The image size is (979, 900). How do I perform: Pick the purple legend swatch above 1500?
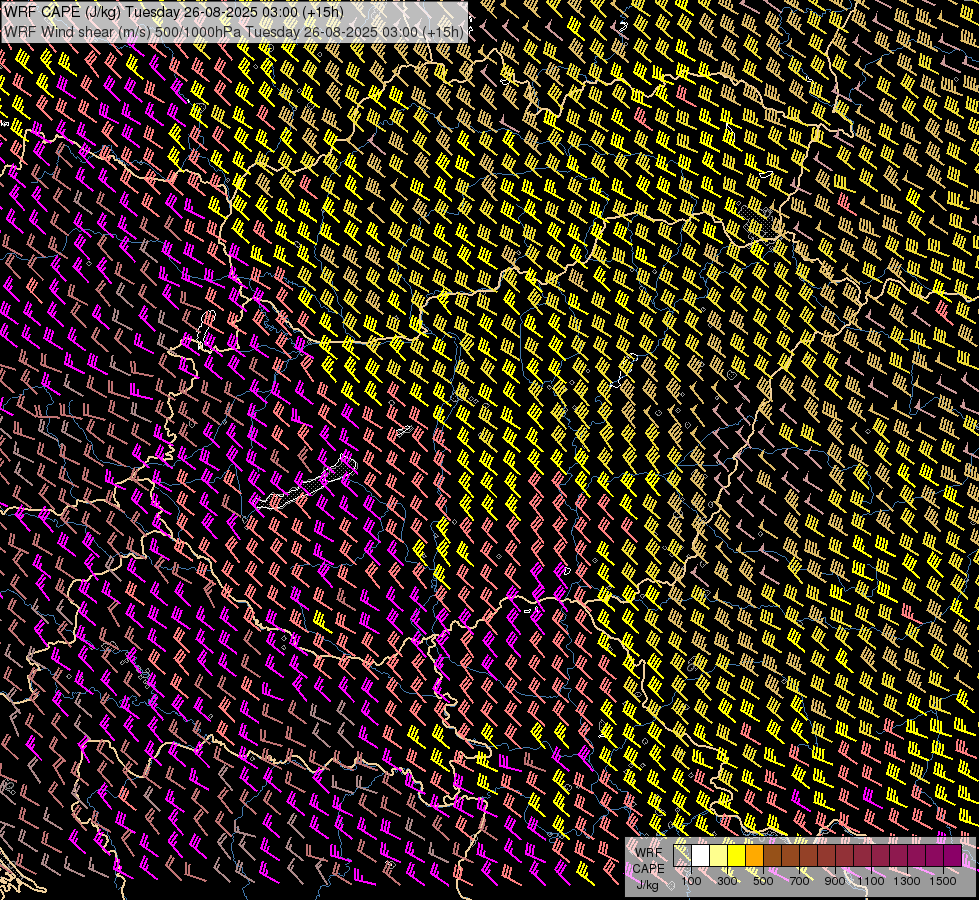coord(953,855)
